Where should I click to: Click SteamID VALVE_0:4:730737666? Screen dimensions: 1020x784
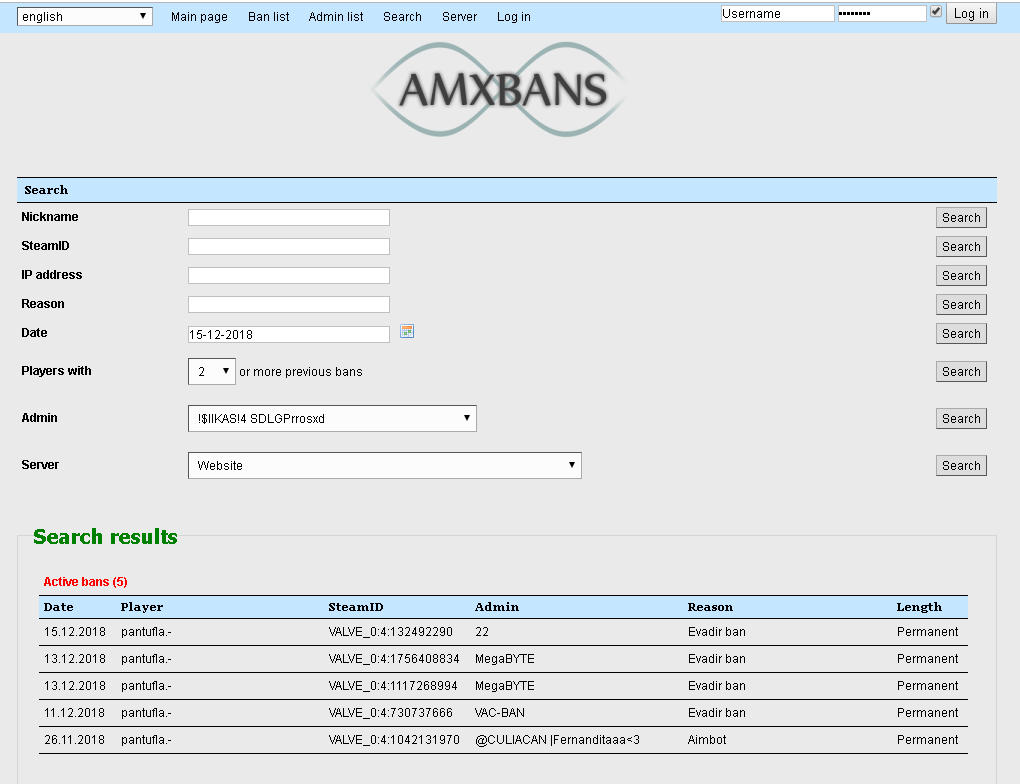pos(390,713)
